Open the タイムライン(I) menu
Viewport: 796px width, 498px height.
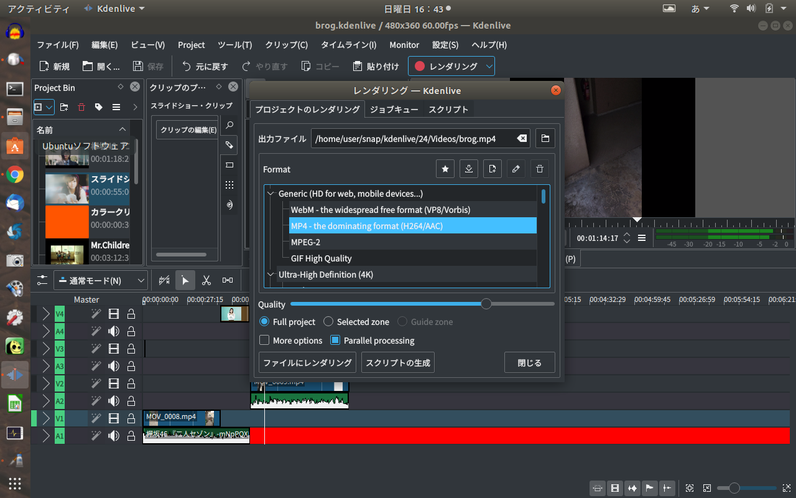pos(348,45)
